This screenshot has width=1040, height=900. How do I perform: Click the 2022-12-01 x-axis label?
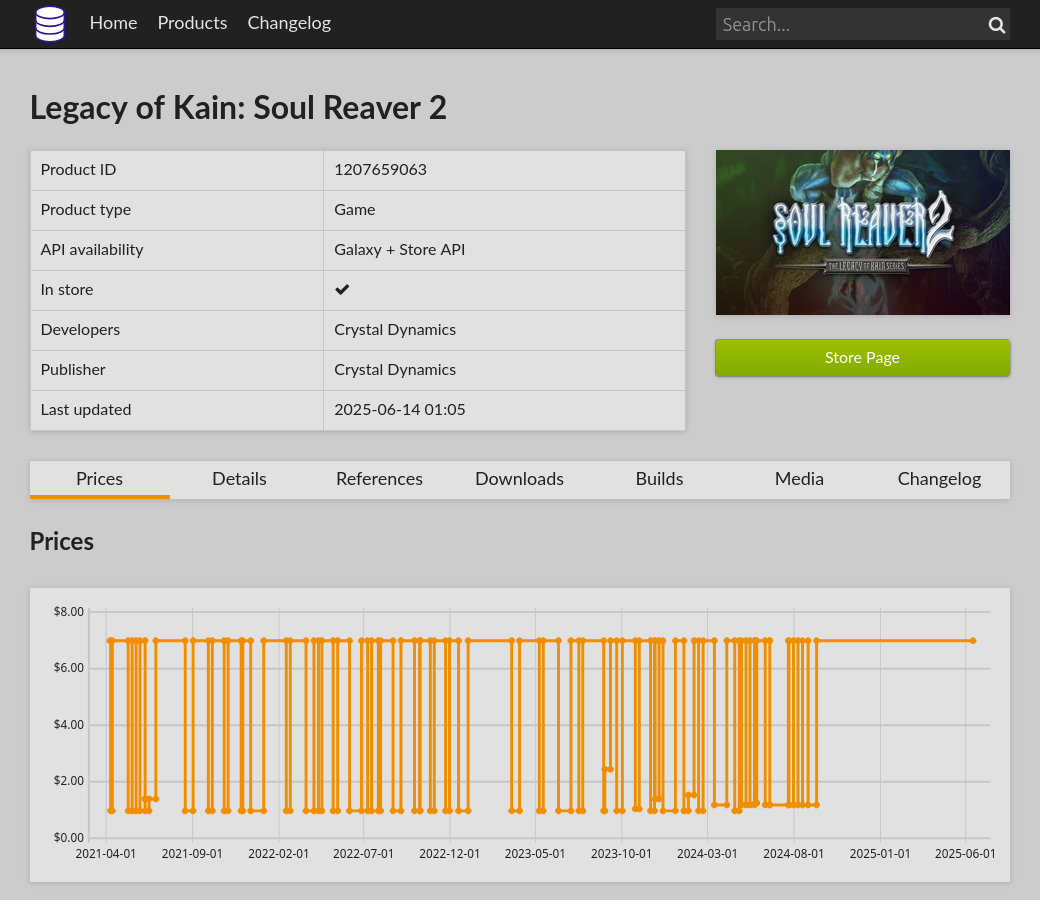(450, 854)
